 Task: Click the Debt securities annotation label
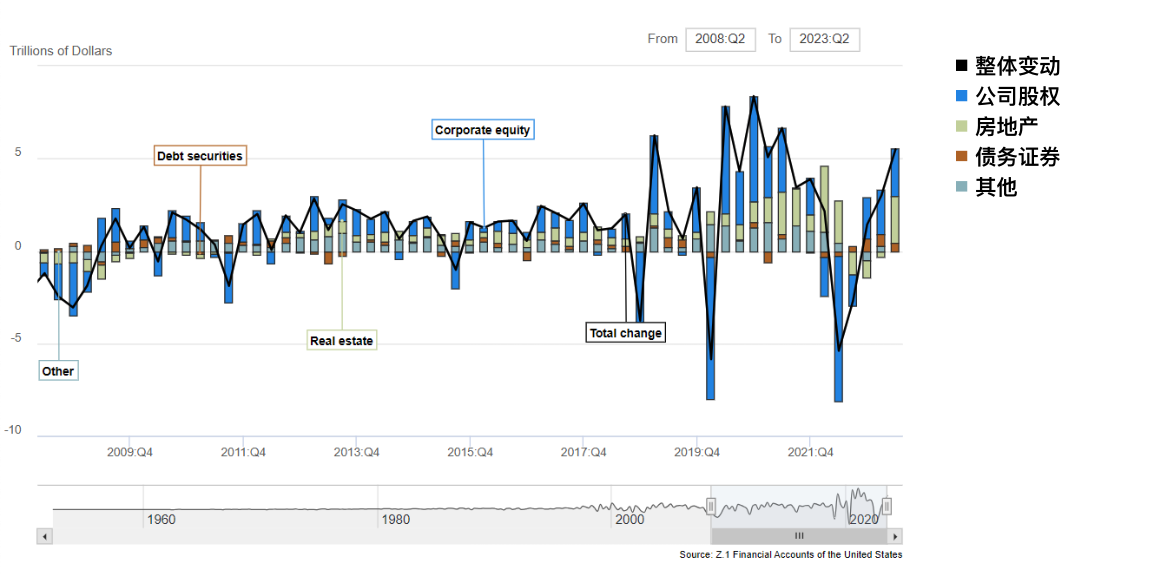(200, 156)
